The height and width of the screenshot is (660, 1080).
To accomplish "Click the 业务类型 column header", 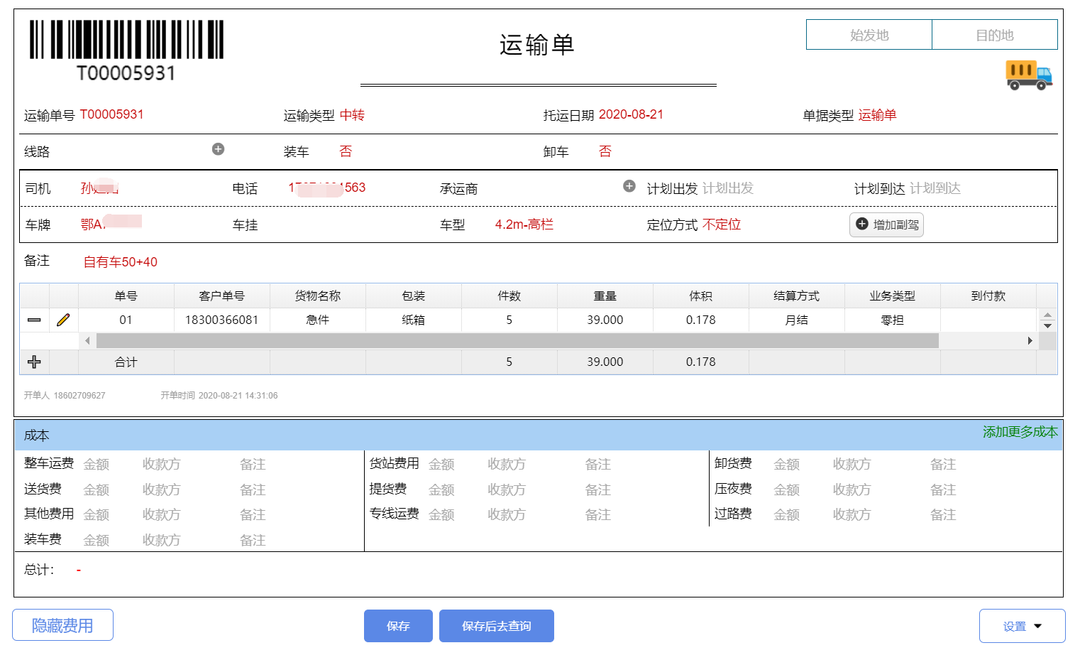I will pos(892,296).
